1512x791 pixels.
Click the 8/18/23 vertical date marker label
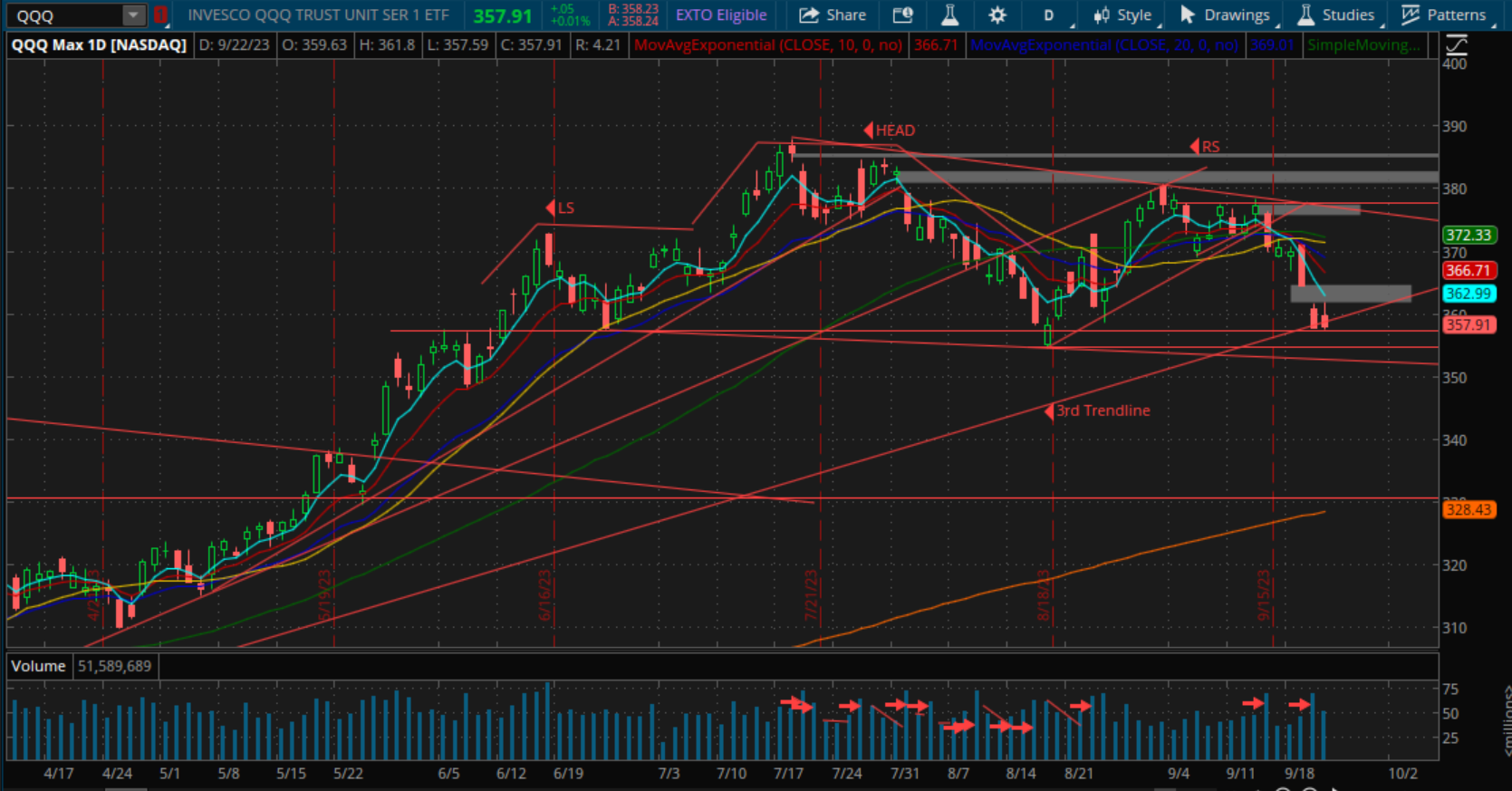click(1044, 595)
